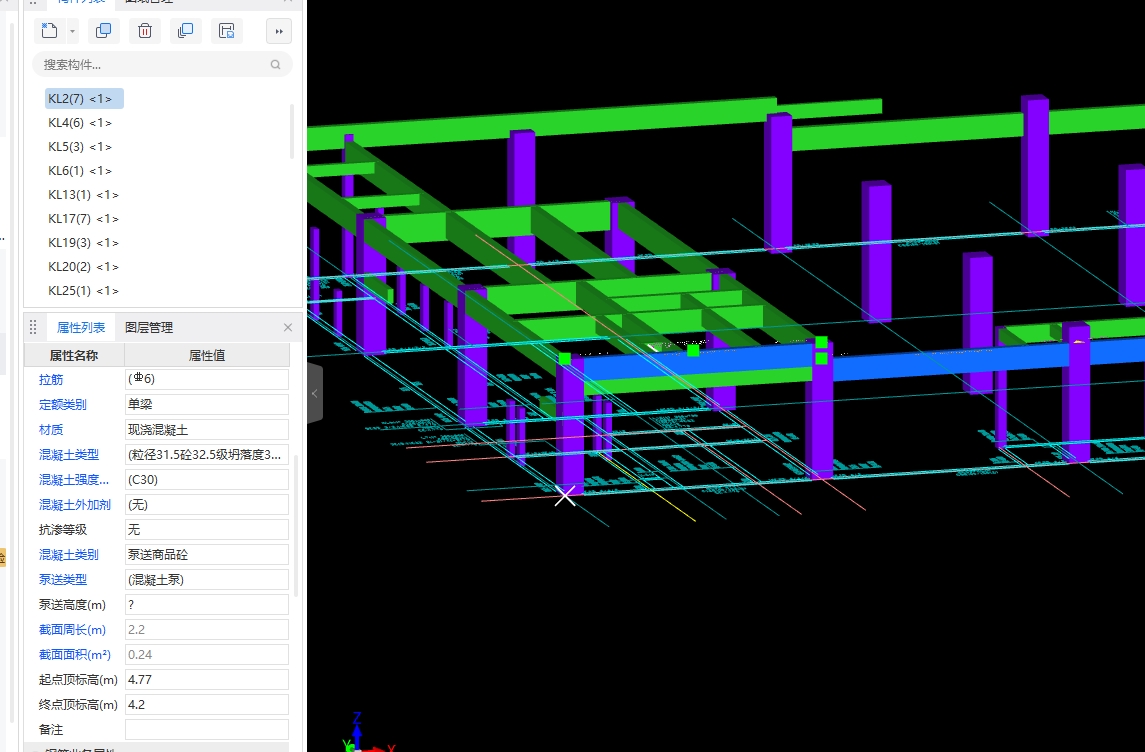
Task: Click the copy component icon
Action: click(x=104, y=31)
